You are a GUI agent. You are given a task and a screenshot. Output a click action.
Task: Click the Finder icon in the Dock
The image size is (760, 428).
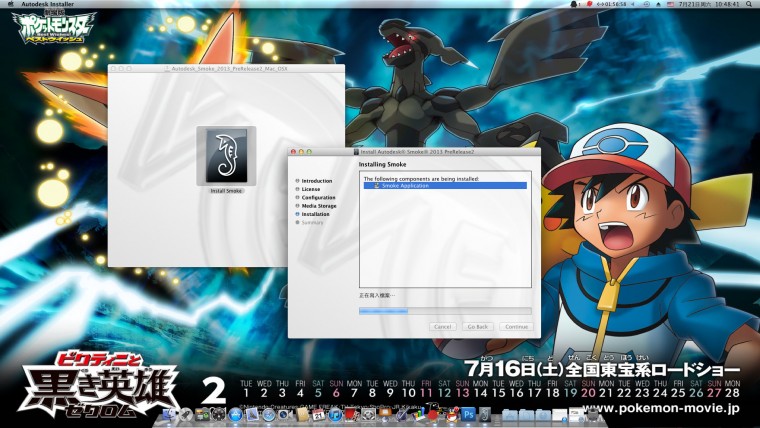[x=168, y=414]
